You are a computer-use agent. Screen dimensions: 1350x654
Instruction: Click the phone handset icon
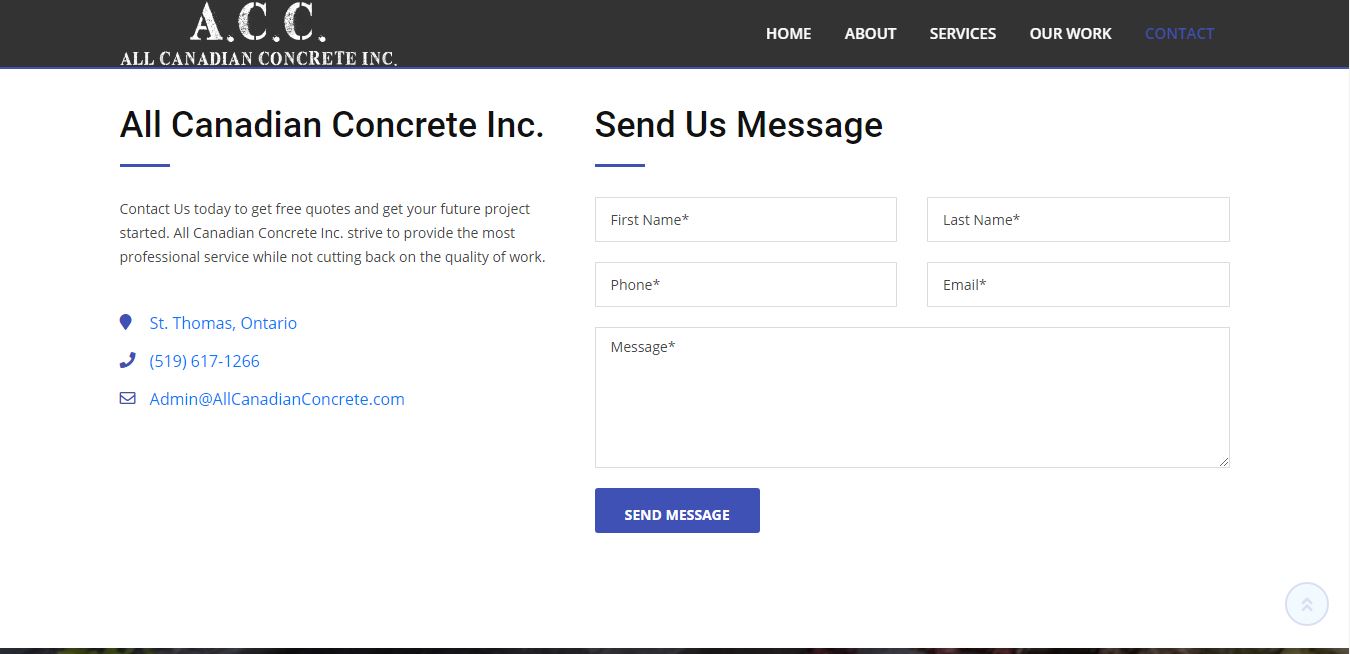(x=127, y=360)
